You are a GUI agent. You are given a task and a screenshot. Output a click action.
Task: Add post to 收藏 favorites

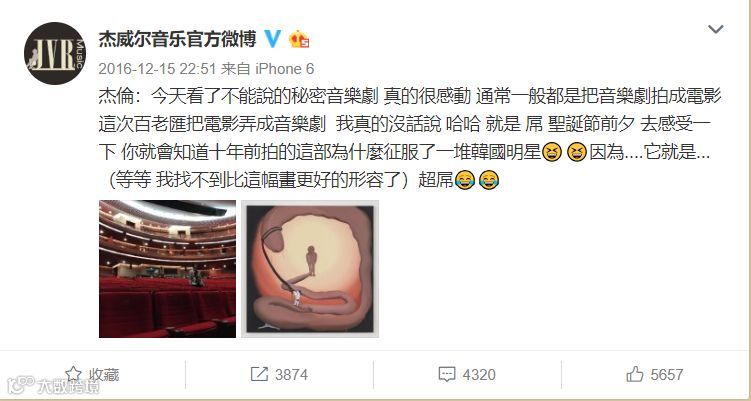pos(92,374)
